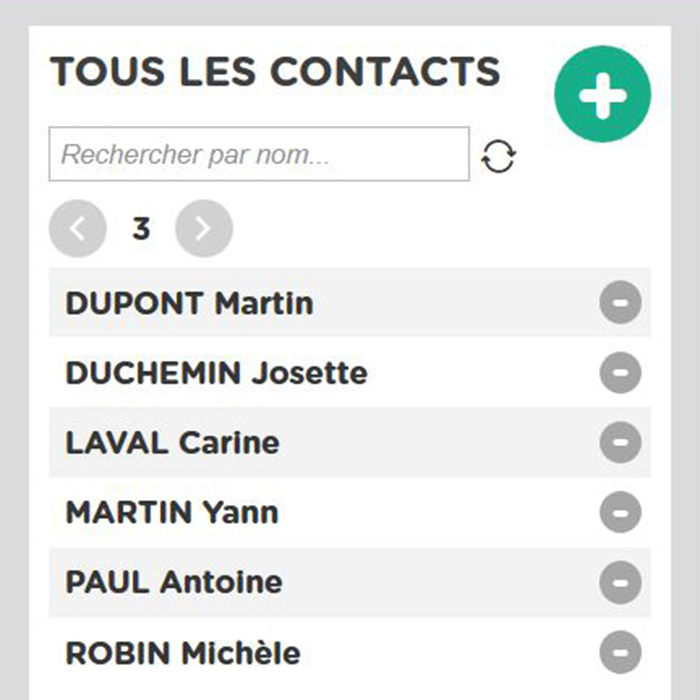Viewport: 700px width, 700px height.
Task: Remove ROBIN Michèle with the minus icon
Action: pyautogui.click(x=621, y=652)
